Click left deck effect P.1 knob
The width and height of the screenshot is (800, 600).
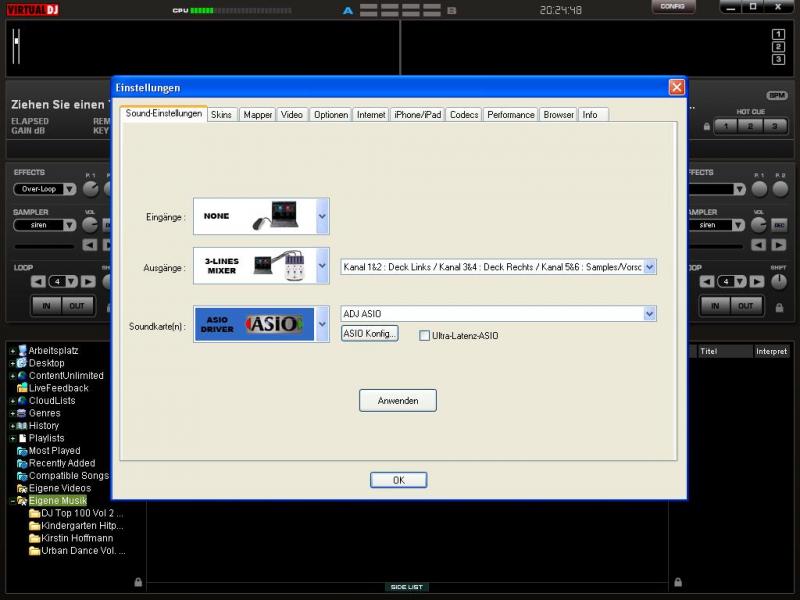[x=91, y=189]
